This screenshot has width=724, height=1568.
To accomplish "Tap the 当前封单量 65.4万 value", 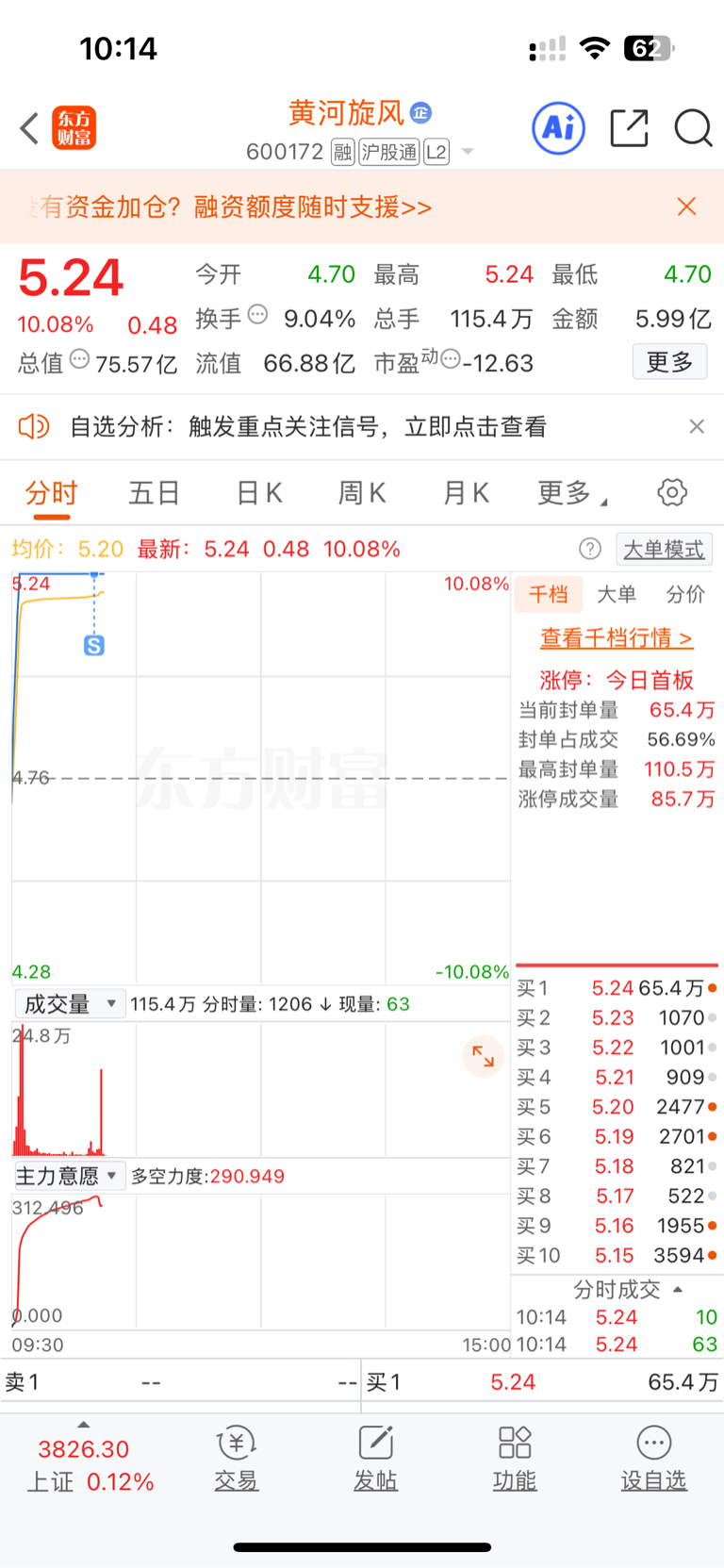I will click(682, 710).
